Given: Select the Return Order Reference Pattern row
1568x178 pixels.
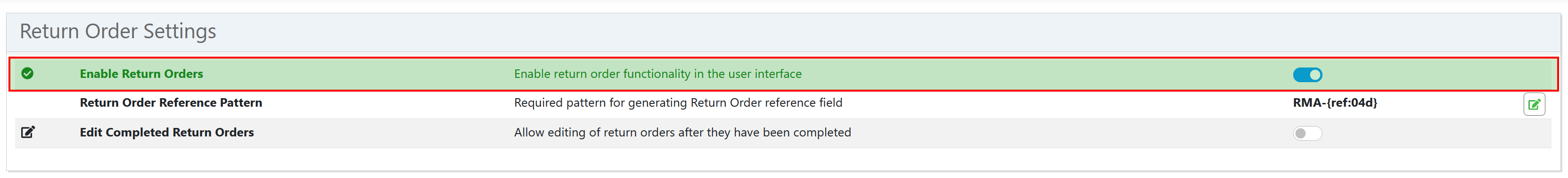Looking at the screenshot, I should (783, 104).
